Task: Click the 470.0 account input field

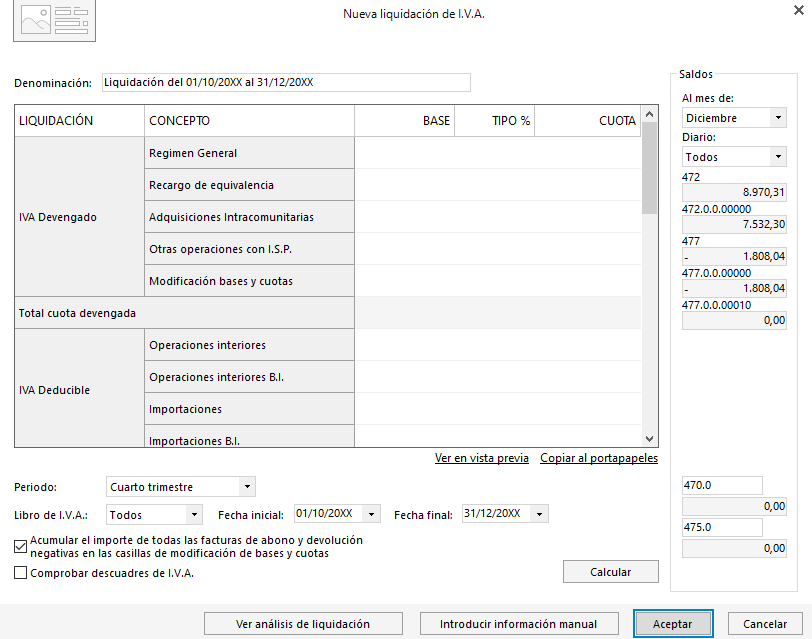Action: tap(722, 485)
